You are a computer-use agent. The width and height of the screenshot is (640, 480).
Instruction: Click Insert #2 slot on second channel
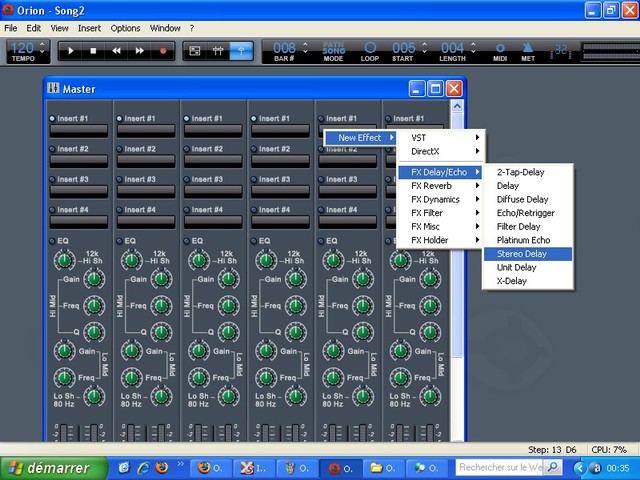146,161
